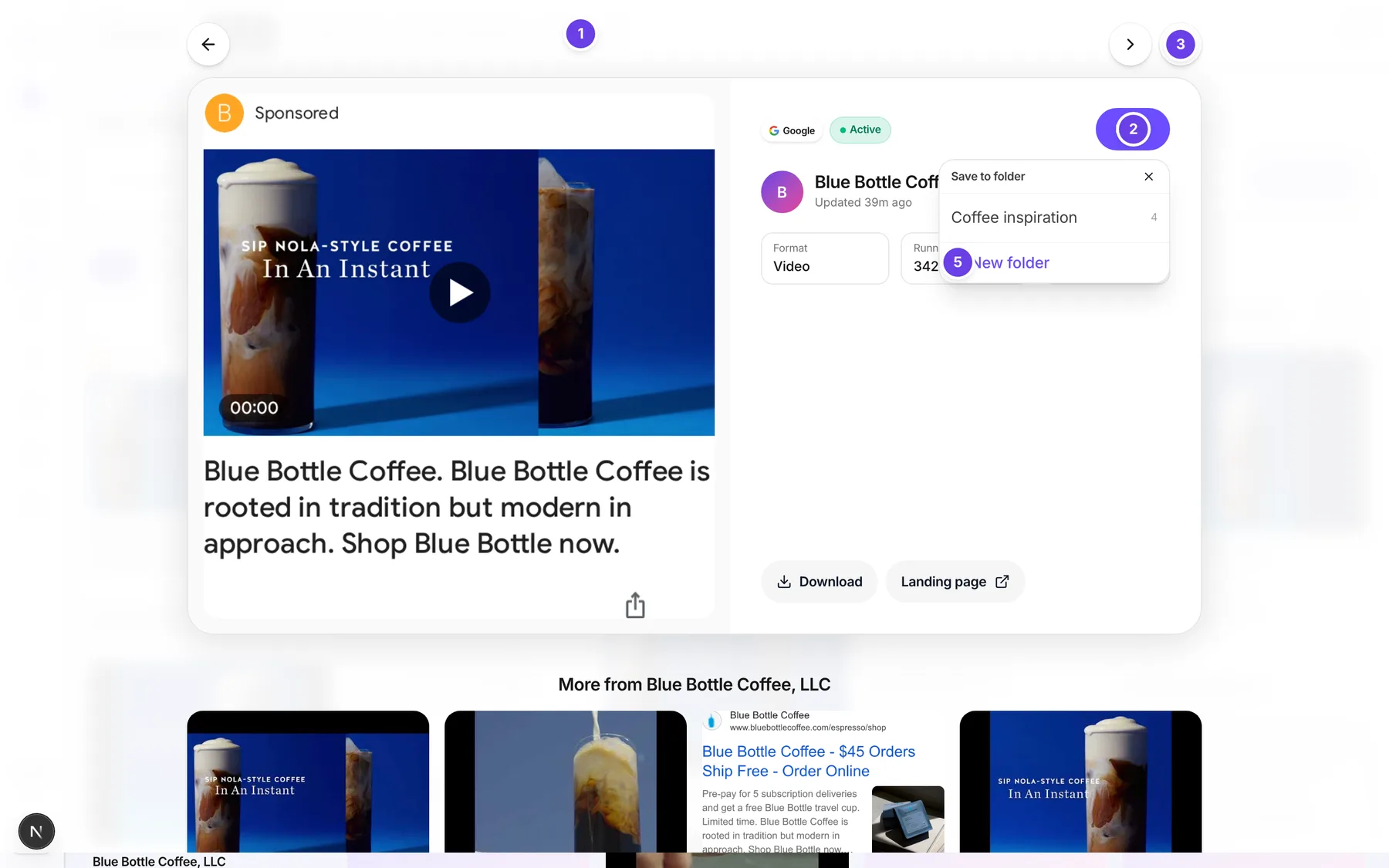Image resolution: width=1389 pixels, height=868 pixels.
Task: Click 'More from Blue Bottle Coffee, LLC' heading
Action: point(694,684)
